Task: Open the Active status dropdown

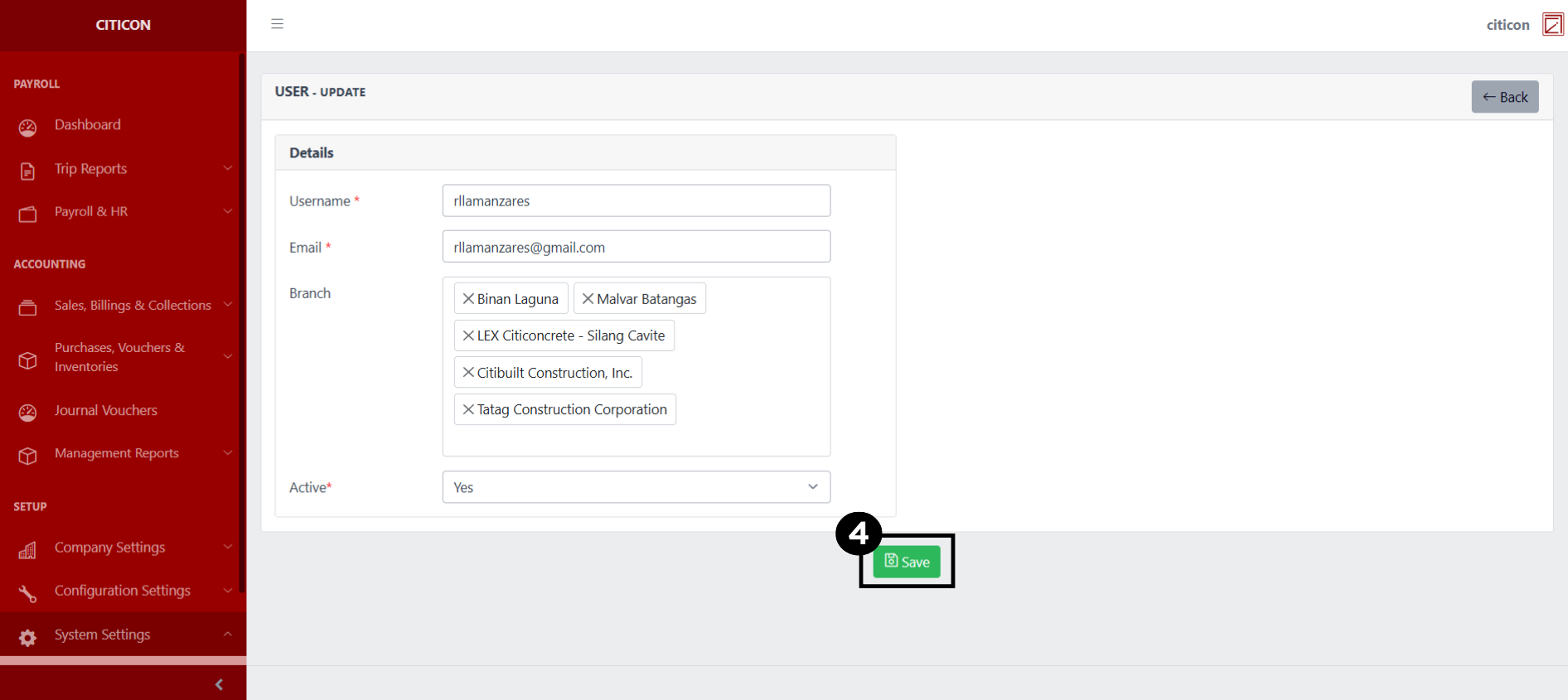Action: click(x=636, y=487)
